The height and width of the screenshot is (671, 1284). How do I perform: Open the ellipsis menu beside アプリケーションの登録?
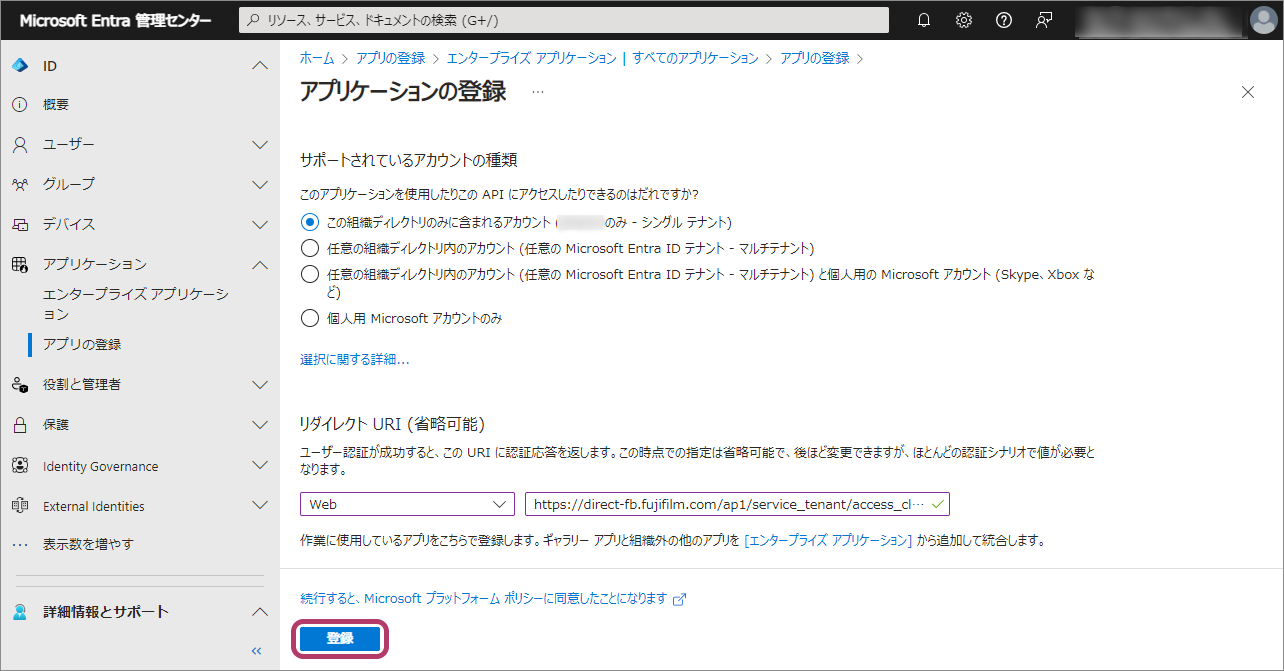[538, 92]
